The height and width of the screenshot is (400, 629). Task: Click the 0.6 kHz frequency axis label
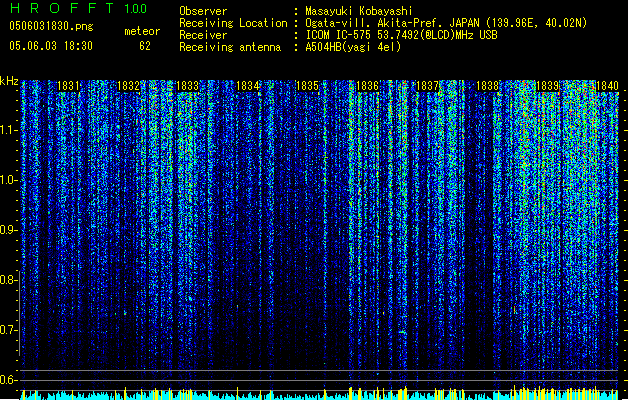coord(8,380)
